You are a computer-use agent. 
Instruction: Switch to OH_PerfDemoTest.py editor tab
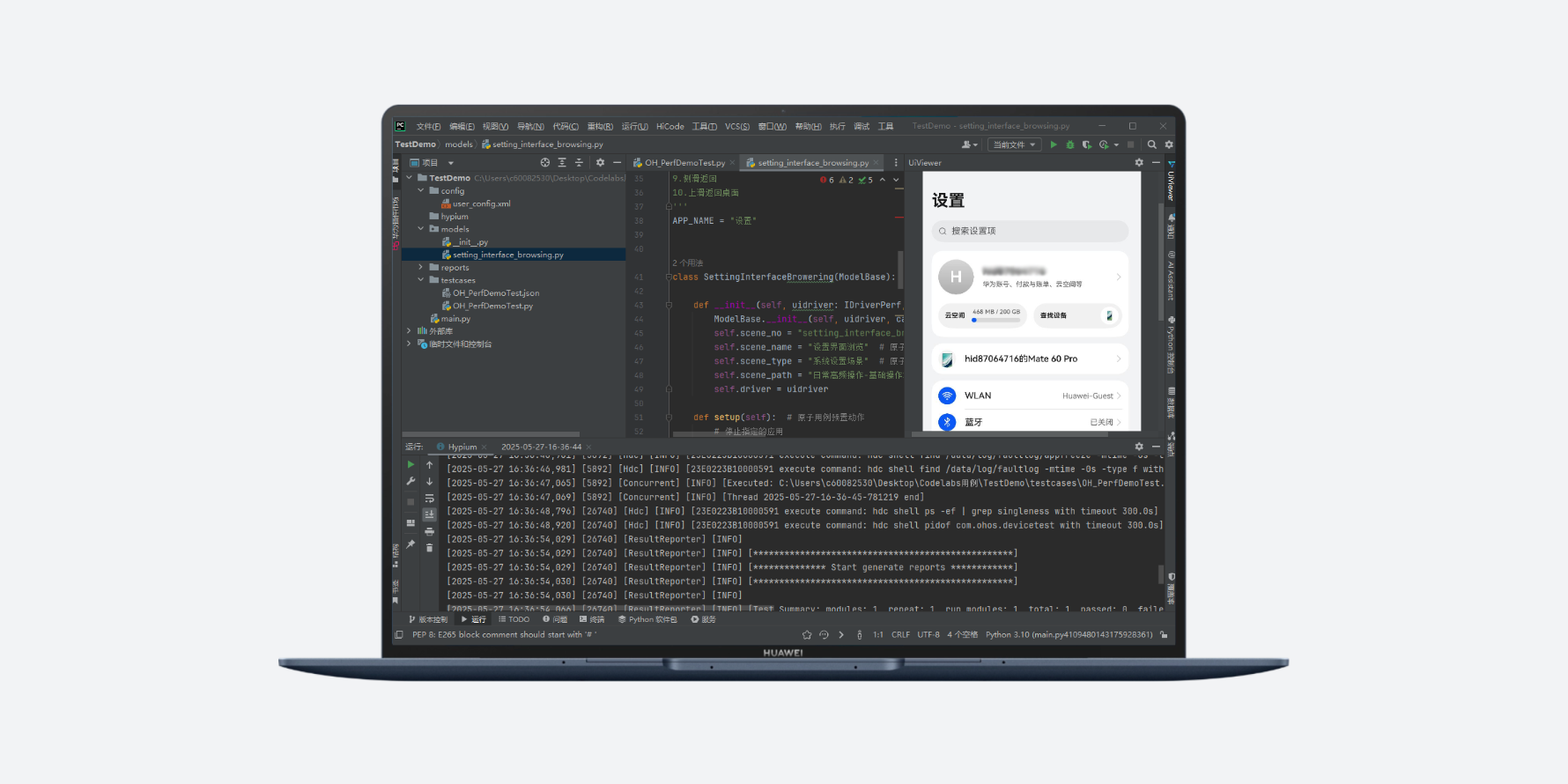[684, 163]
